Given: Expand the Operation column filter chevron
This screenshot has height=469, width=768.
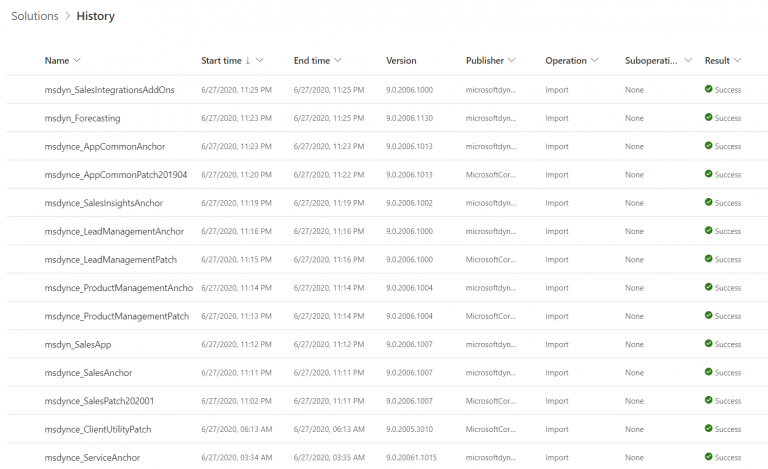Looking at the screenshot, I should tap(595, 60).
